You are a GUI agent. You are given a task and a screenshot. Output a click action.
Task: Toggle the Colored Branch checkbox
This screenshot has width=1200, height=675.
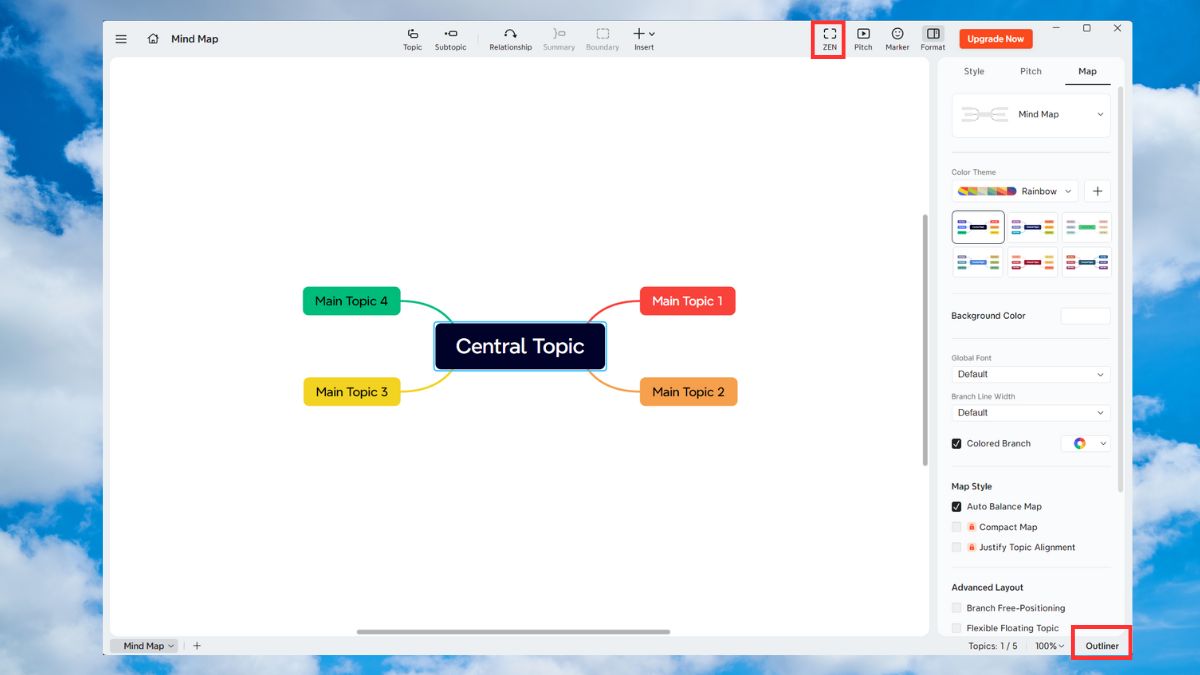pyautogui.click(x=956, y=443)
